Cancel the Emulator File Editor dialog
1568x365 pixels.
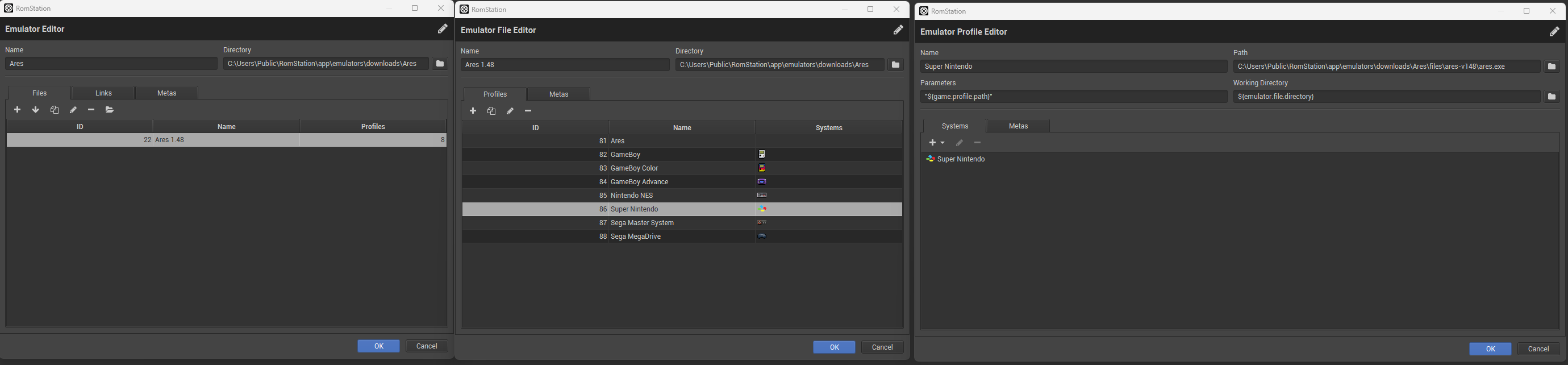(x=882, y=347)
